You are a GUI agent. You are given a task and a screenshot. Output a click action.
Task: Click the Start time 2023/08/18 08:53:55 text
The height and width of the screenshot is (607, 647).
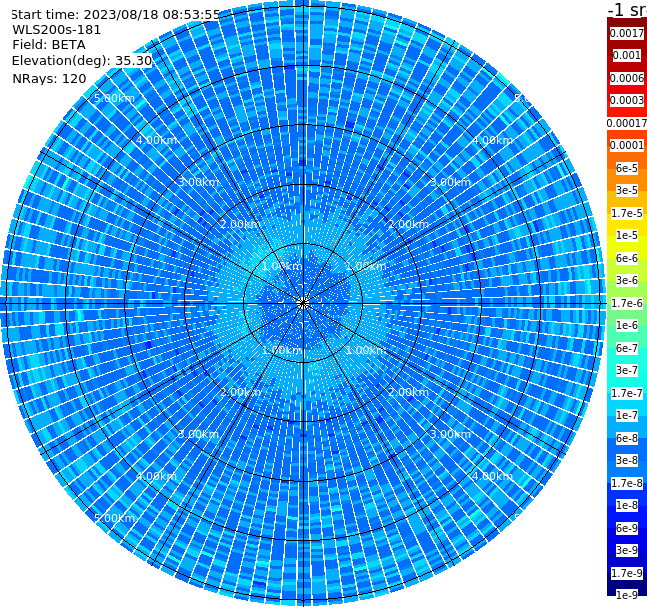point(115,15)
